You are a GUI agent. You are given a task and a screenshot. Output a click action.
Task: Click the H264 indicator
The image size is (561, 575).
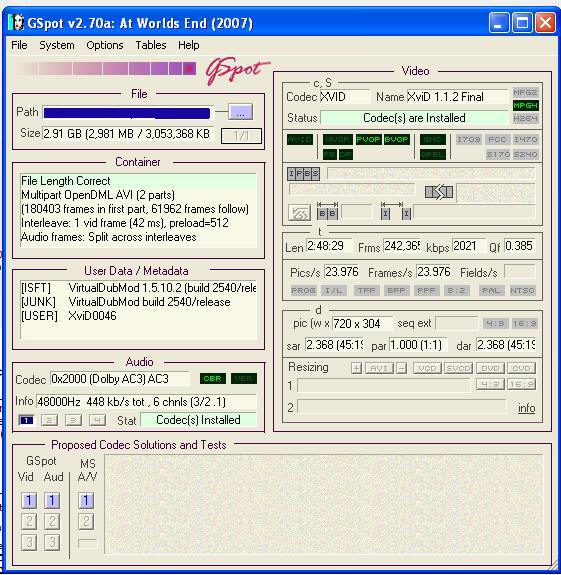(x=525, y=118)
